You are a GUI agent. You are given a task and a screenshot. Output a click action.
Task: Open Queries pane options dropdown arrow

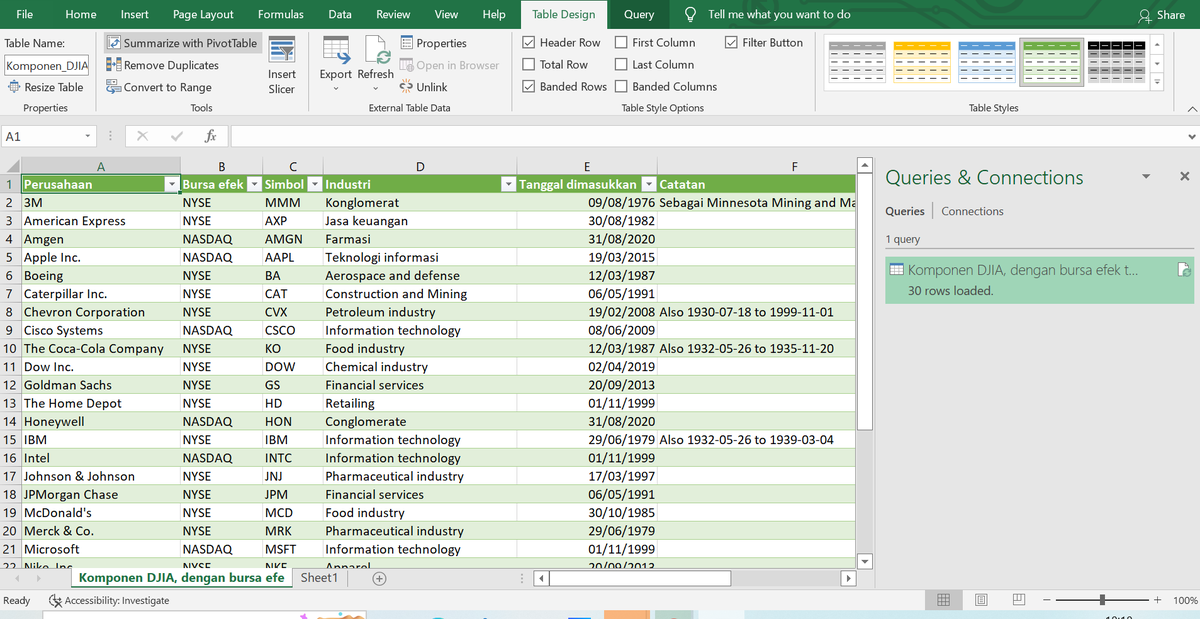[x=1145, y=176]
